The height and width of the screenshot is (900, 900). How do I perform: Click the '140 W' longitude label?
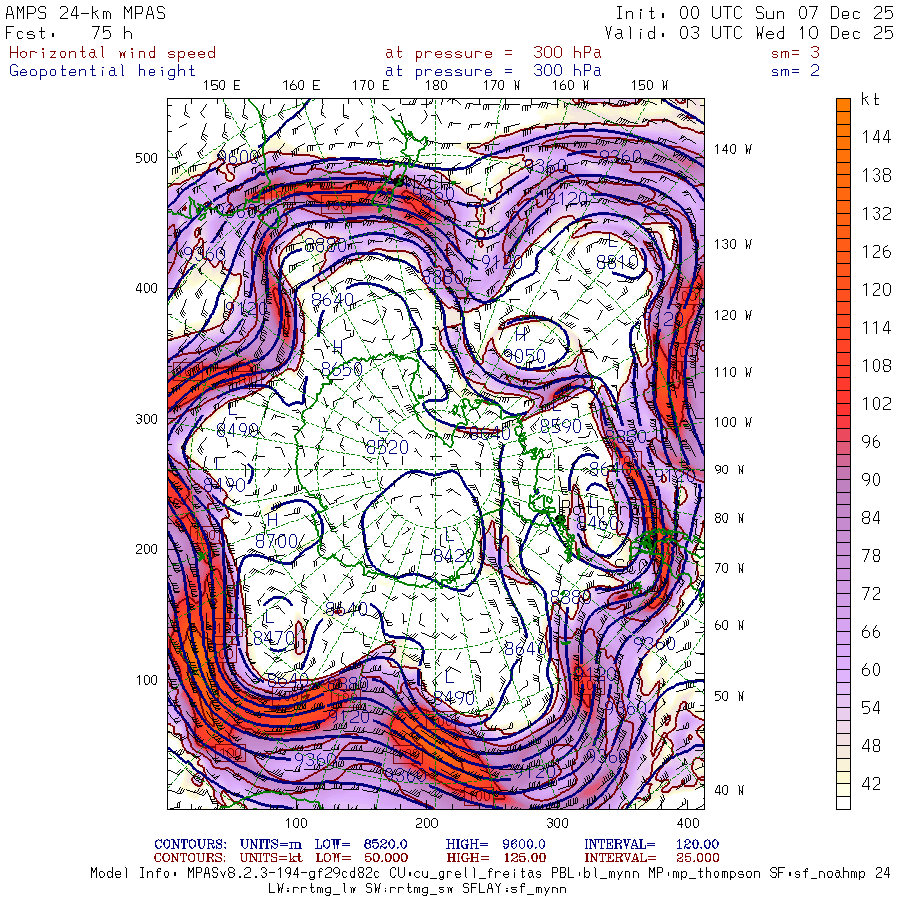point(732,149)
